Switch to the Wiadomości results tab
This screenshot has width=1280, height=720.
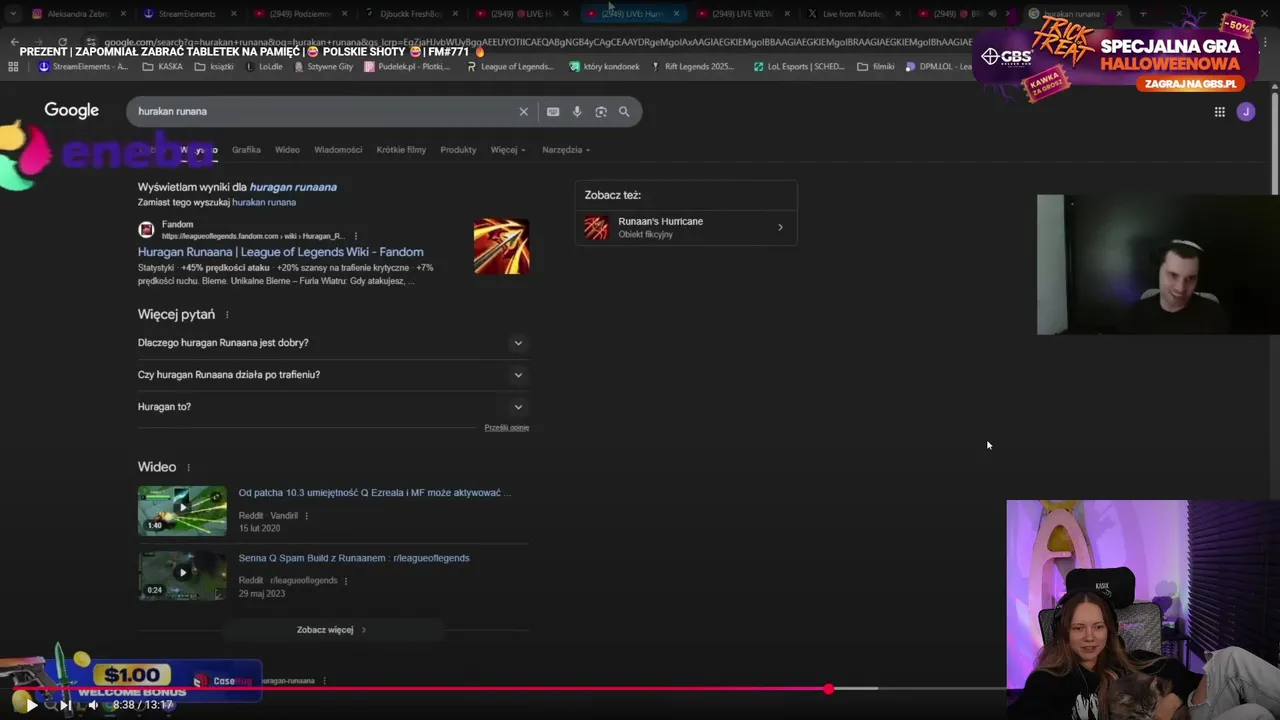338,150
